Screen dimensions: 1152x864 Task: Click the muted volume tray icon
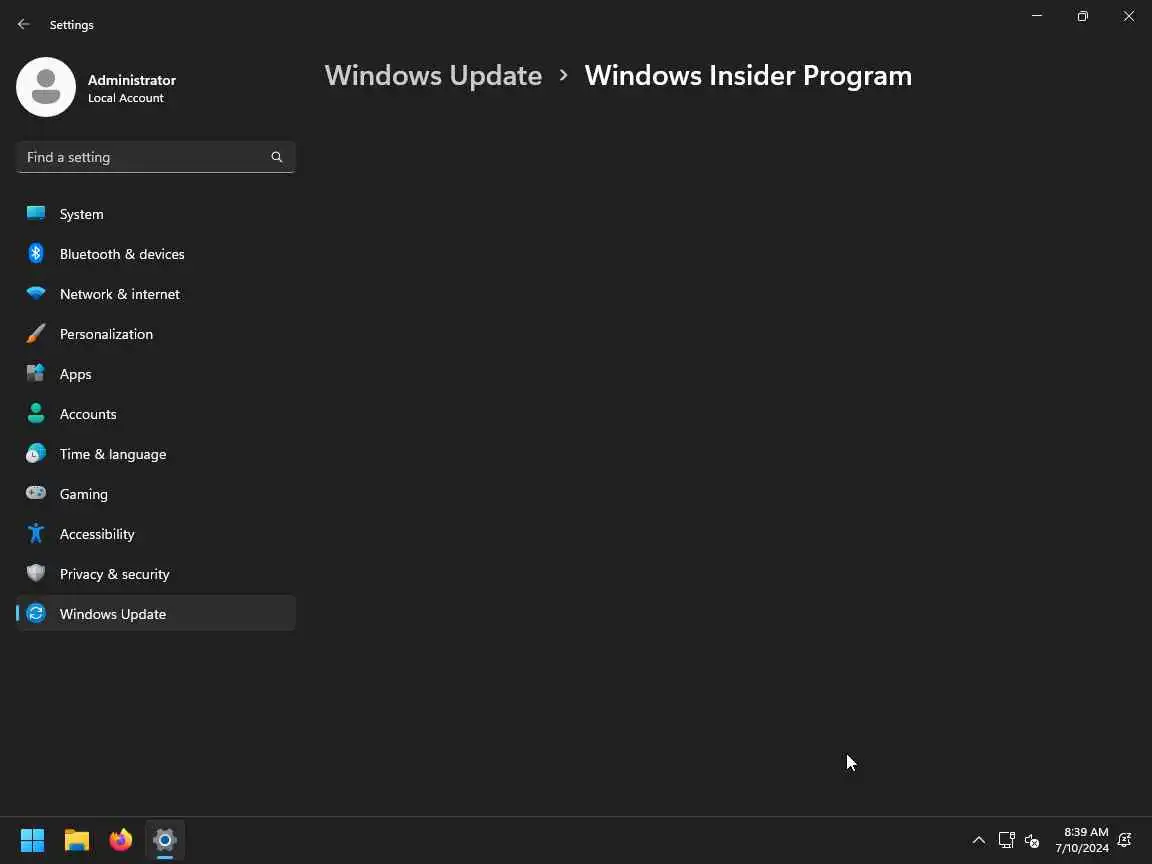(x=1032, y=840)
